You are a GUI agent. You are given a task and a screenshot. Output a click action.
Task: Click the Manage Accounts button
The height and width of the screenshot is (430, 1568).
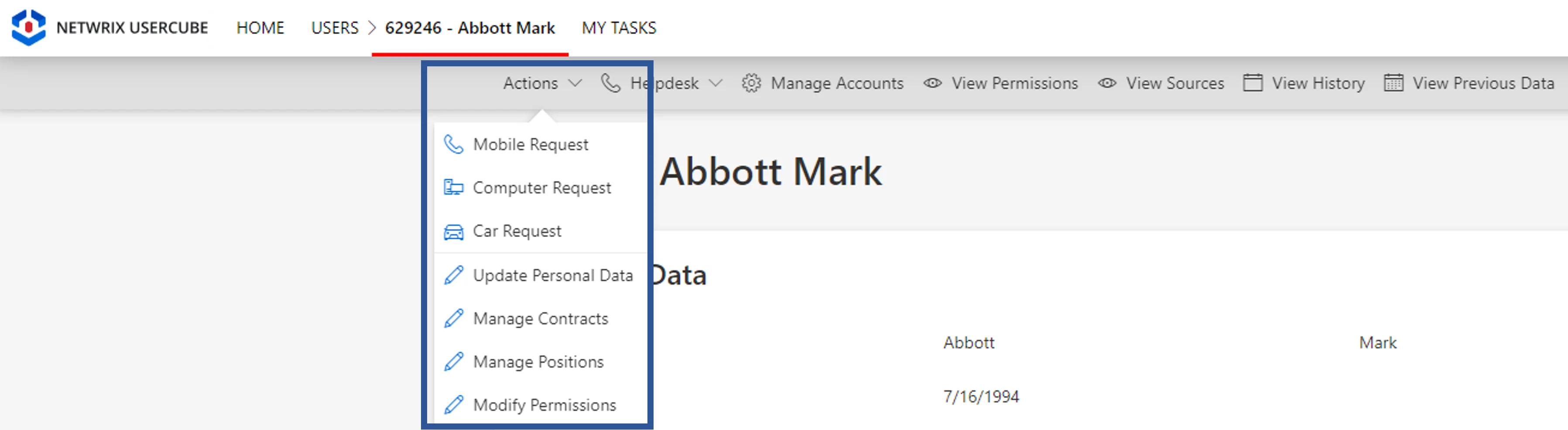pos(822,83)
